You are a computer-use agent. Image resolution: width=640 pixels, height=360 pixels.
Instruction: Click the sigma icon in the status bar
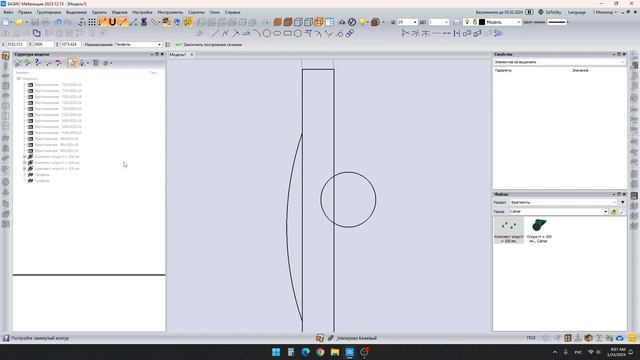pos(599,338)
